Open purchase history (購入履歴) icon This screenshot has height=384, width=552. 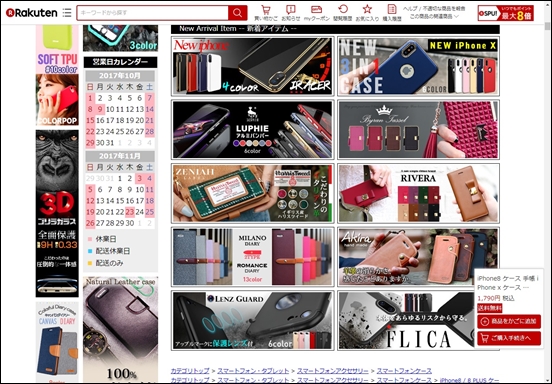(391, 13)
